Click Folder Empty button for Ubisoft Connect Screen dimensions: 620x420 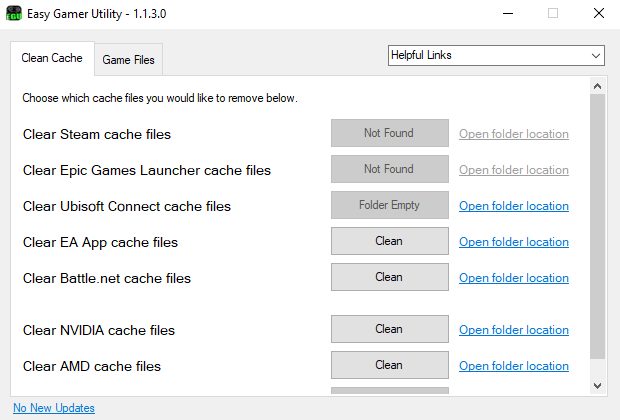[390, 205]
